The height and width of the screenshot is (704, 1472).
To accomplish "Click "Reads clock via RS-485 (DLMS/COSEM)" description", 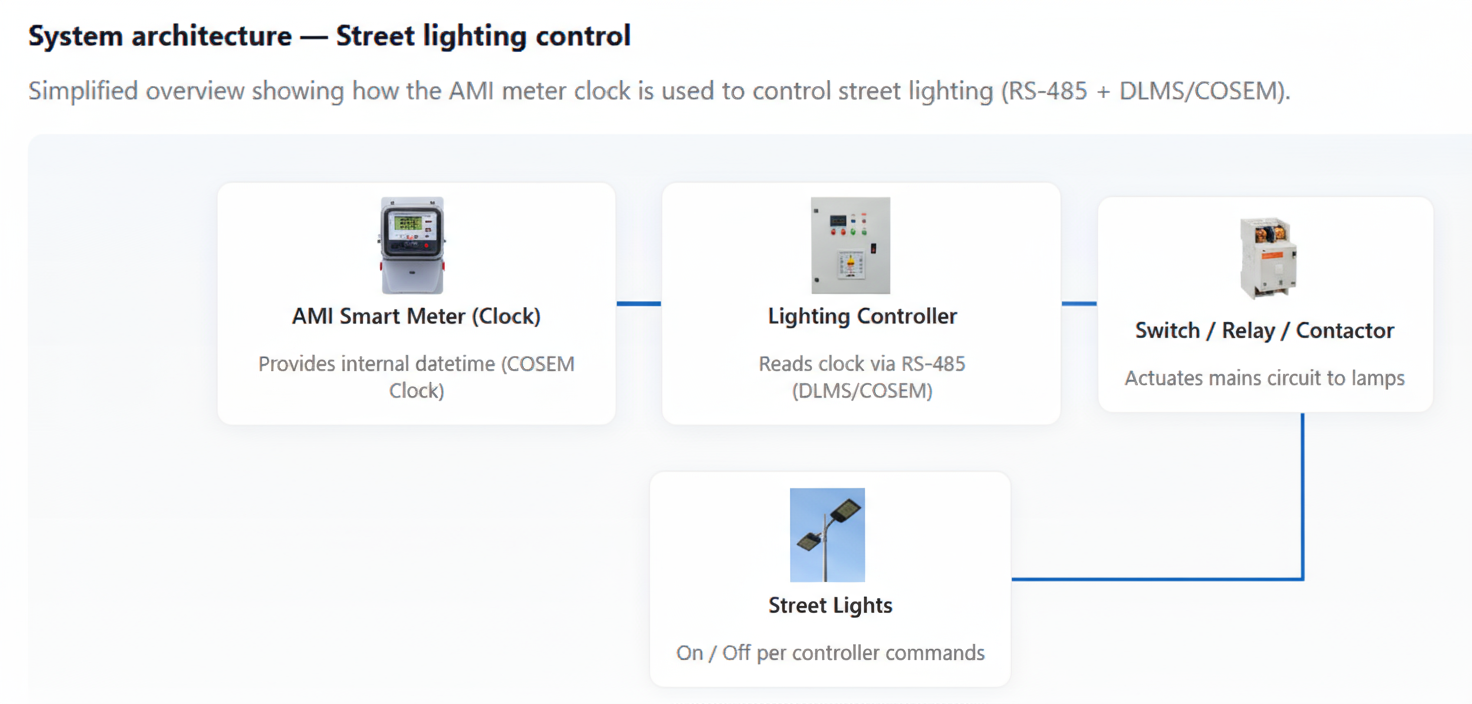I will 862,377.
